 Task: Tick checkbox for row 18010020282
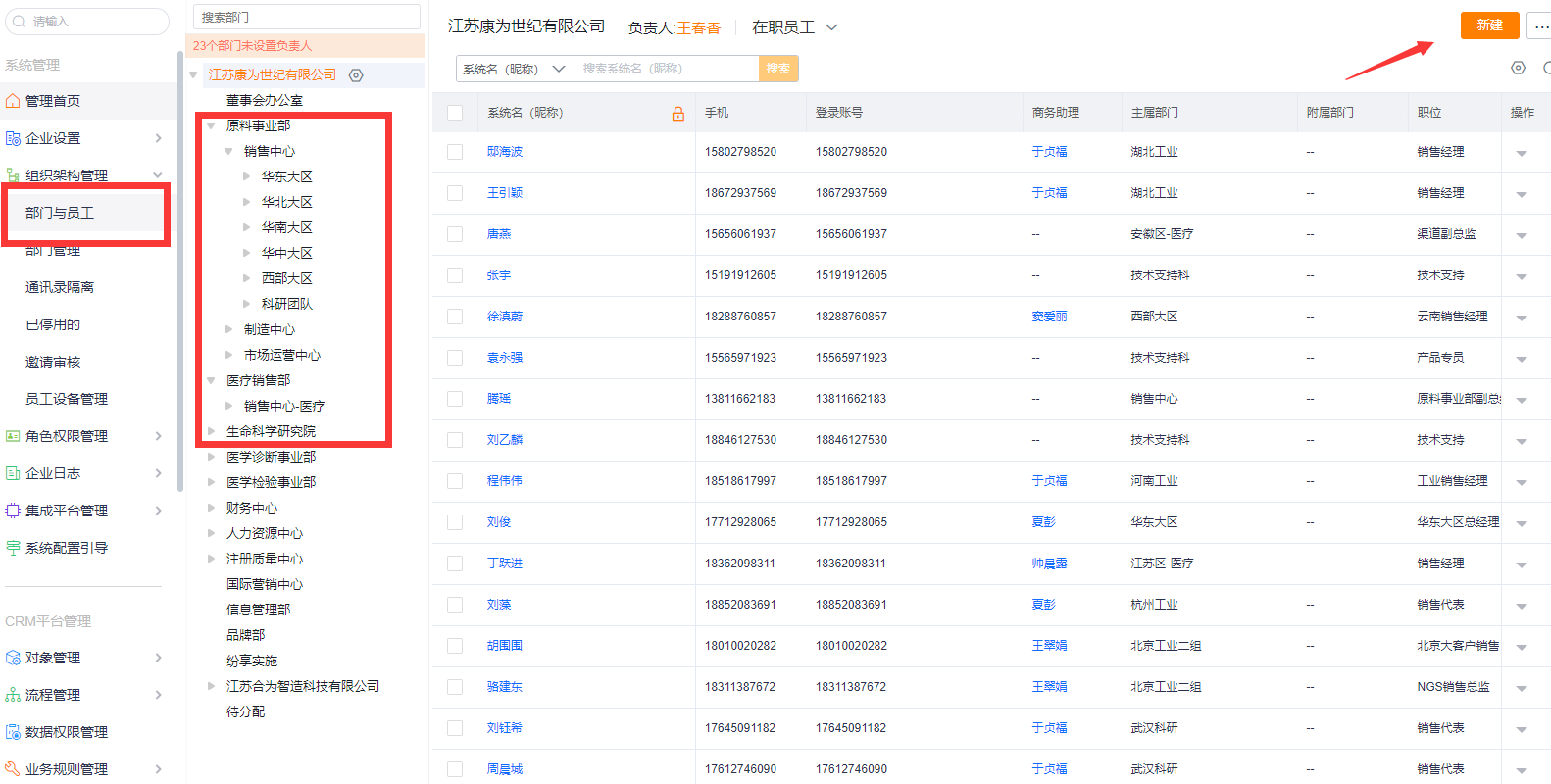[x=455, y=646]
